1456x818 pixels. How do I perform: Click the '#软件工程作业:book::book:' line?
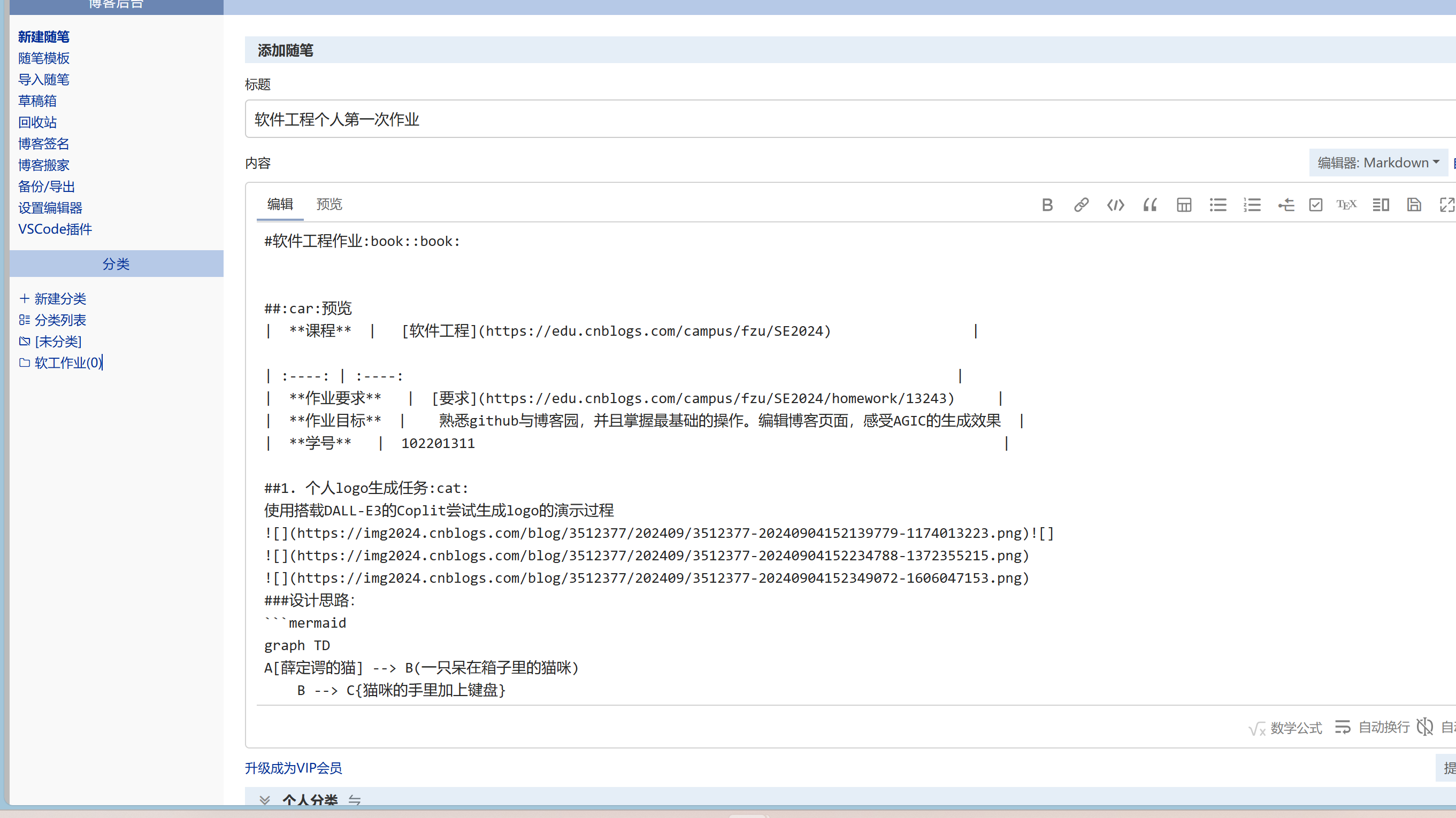[362, 241]
